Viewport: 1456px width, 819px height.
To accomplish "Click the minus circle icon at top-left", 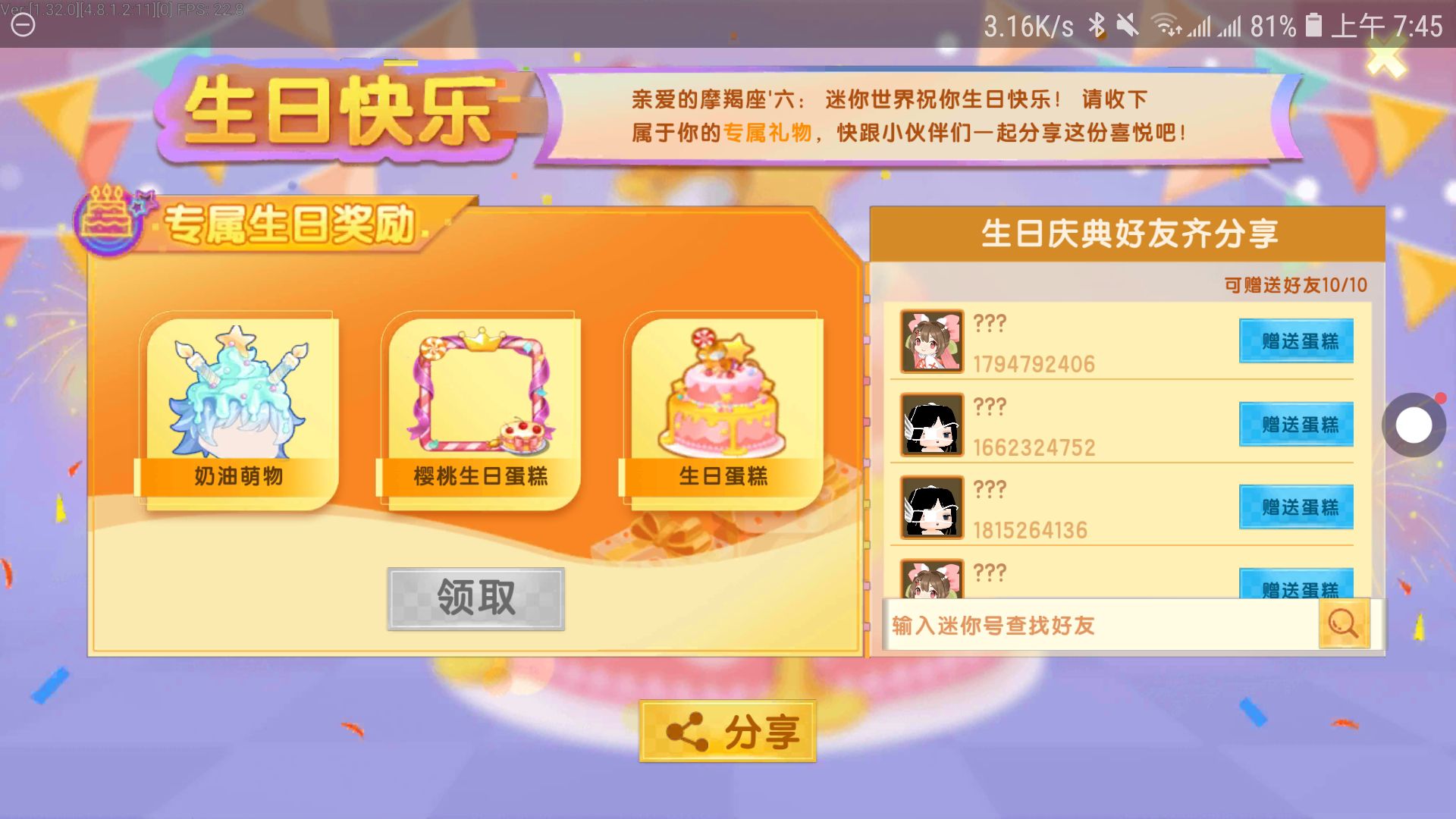I will tap(23, 25).
